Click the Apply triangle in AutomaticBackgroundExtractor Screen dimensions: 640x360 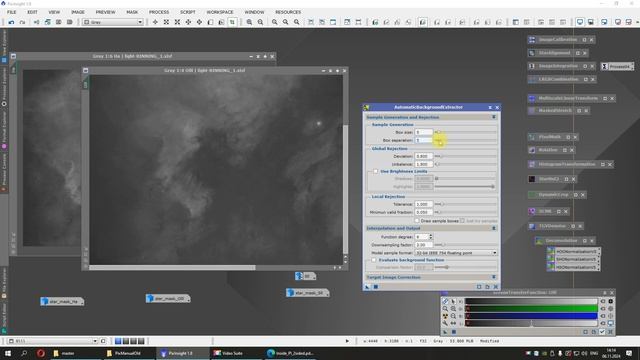point(367,287)
